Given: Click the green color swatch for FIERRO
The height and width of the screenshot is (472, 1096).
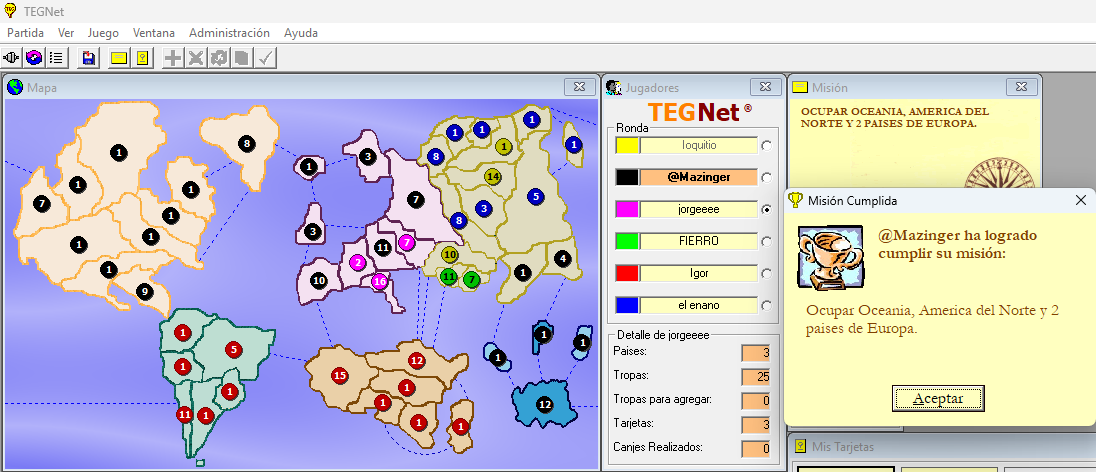Looking at the screenshot, I should click(x=627, y=241).
